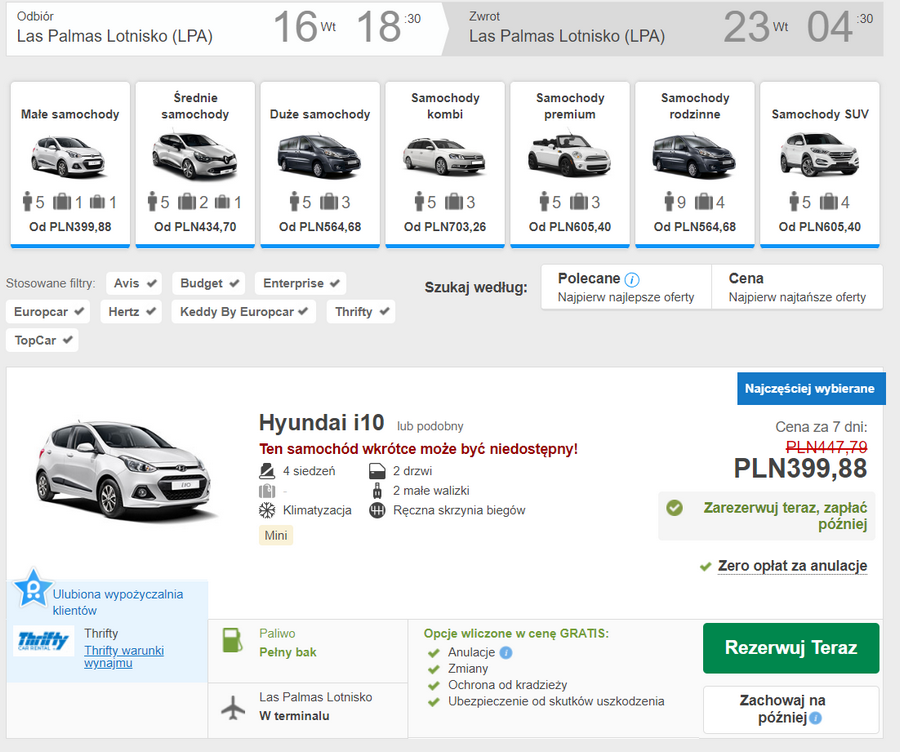Click the Zachowaj na później info icon
This screenshot has width=900, height=752.
coord(816,718)
